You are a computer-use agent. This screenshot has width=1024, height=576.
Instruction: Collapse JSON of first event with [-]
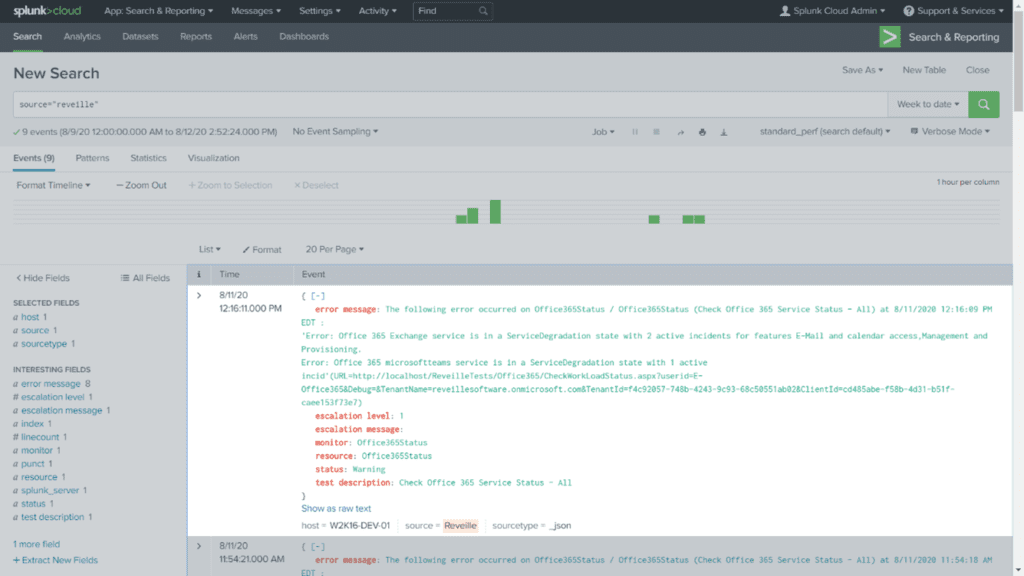click(x=317, y=296)
